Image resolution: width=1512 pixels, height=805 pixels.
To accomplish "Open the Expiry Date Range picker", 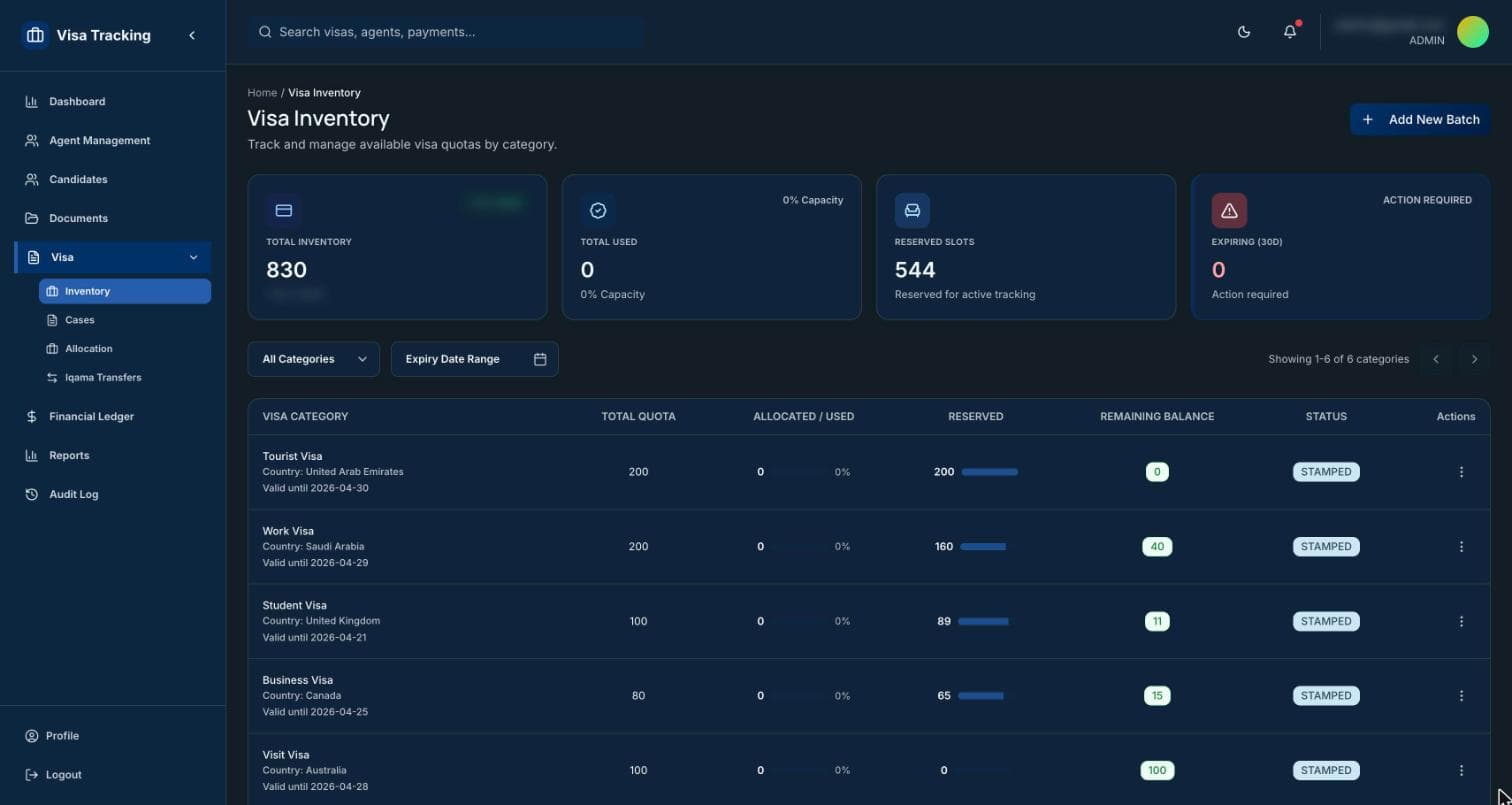I will pyautogui.click(x=474, y=359).
